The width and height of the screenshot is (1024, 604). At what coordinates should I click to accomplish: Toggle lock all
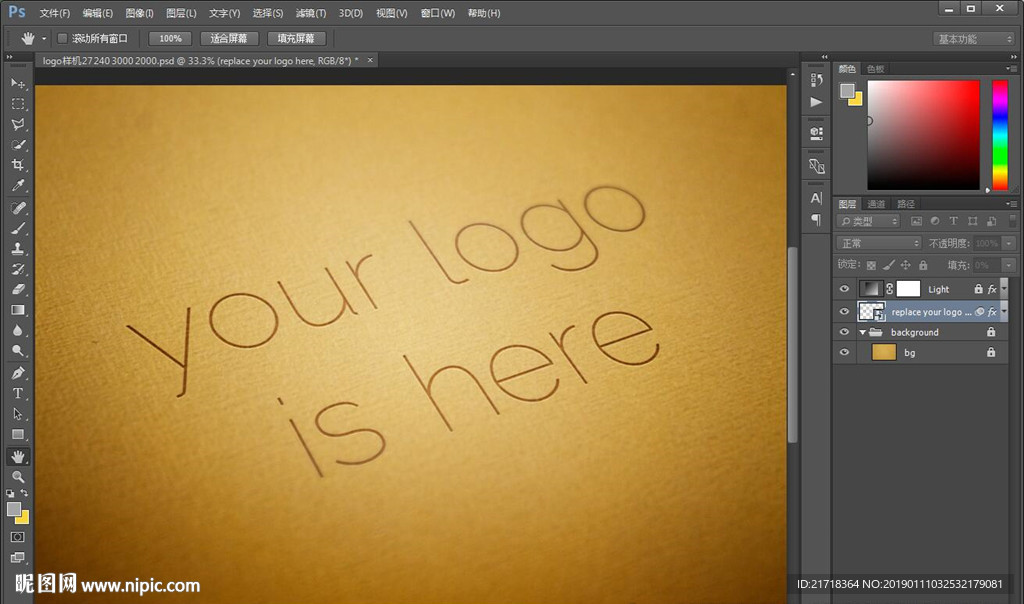coord(923,265)
